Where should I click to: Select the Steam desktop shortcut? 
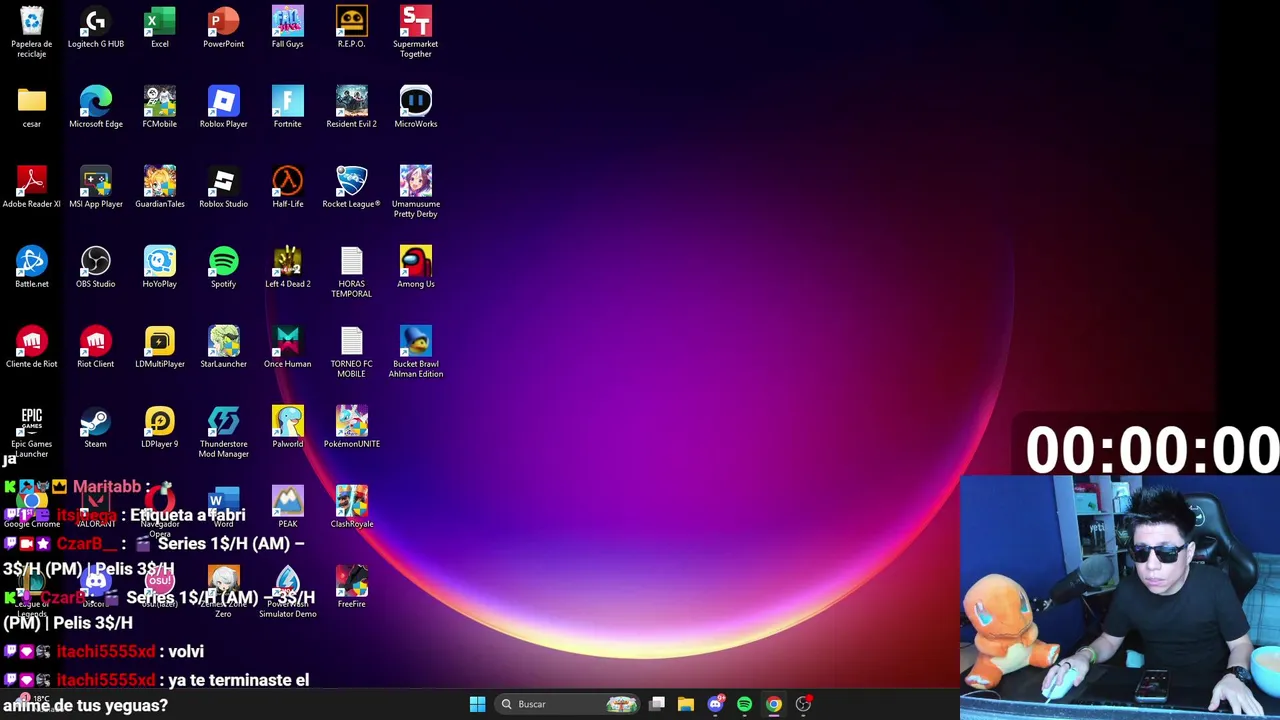point(96,427)
